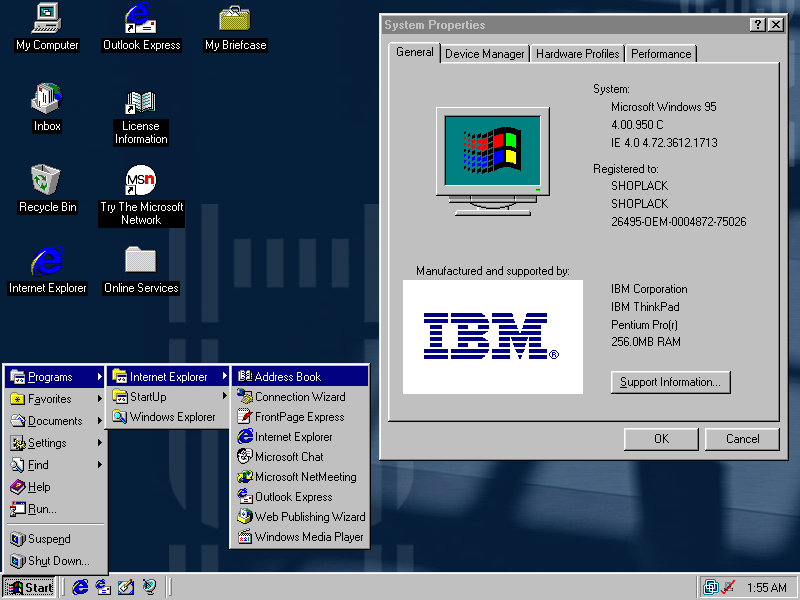Click the product ID 26495-OEM-0004872-75026

(x=679, y=222)
